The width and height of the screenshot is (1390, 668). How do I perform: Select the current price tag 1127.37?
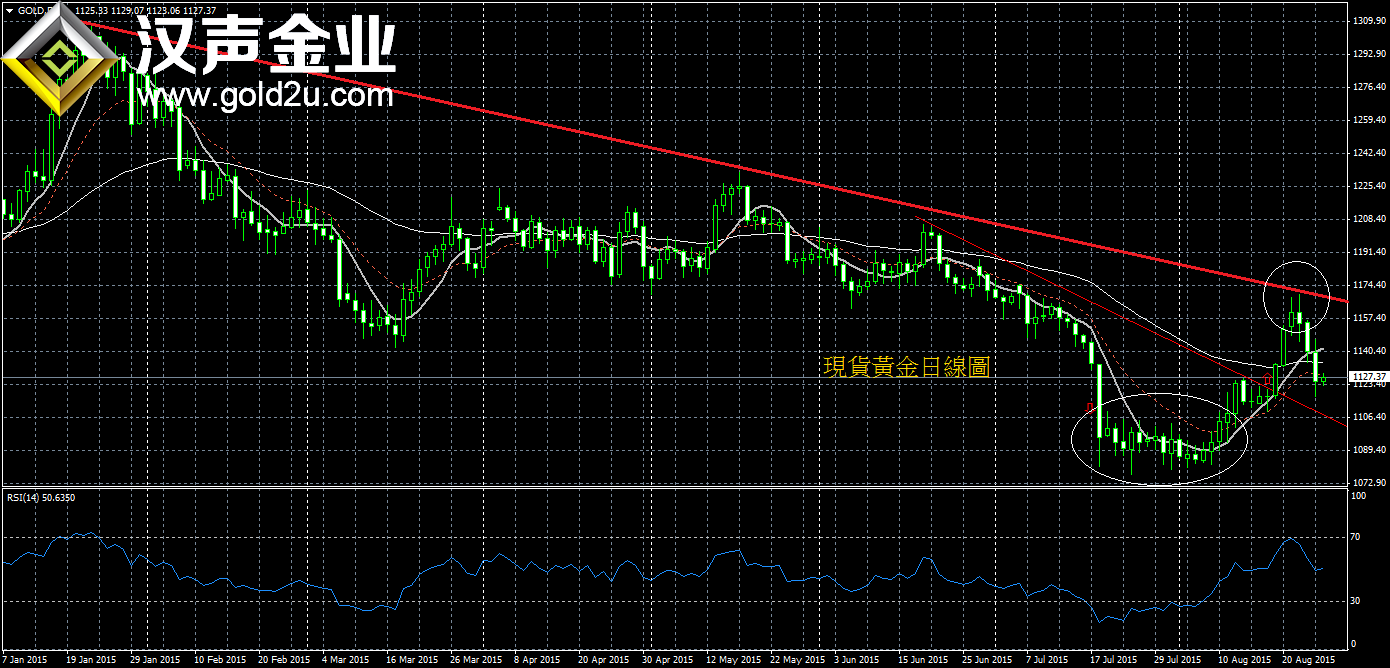coord(1368,378)
